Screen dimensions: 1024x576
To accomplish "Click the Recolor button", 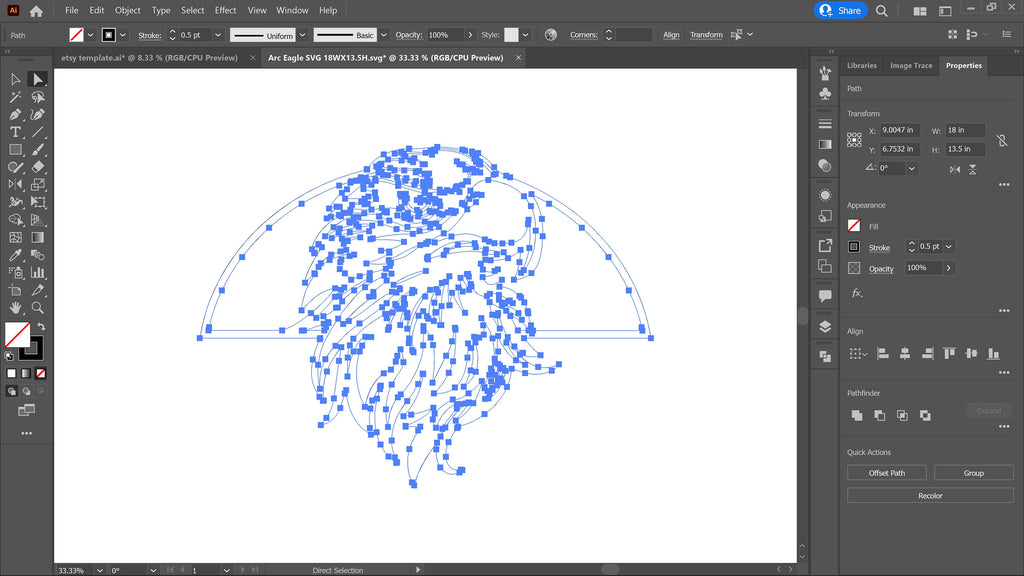I will (930, 496).
